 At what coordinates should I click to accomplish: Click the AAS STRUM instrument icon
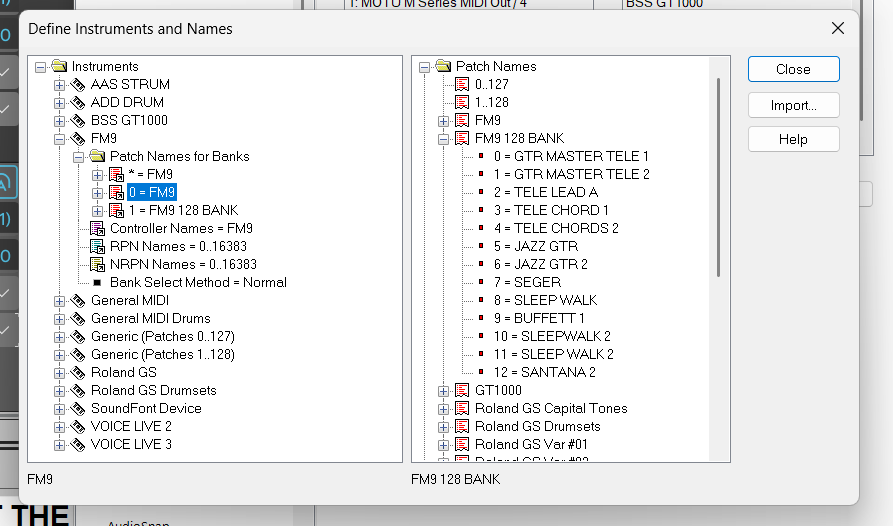[x=78, y=85]
